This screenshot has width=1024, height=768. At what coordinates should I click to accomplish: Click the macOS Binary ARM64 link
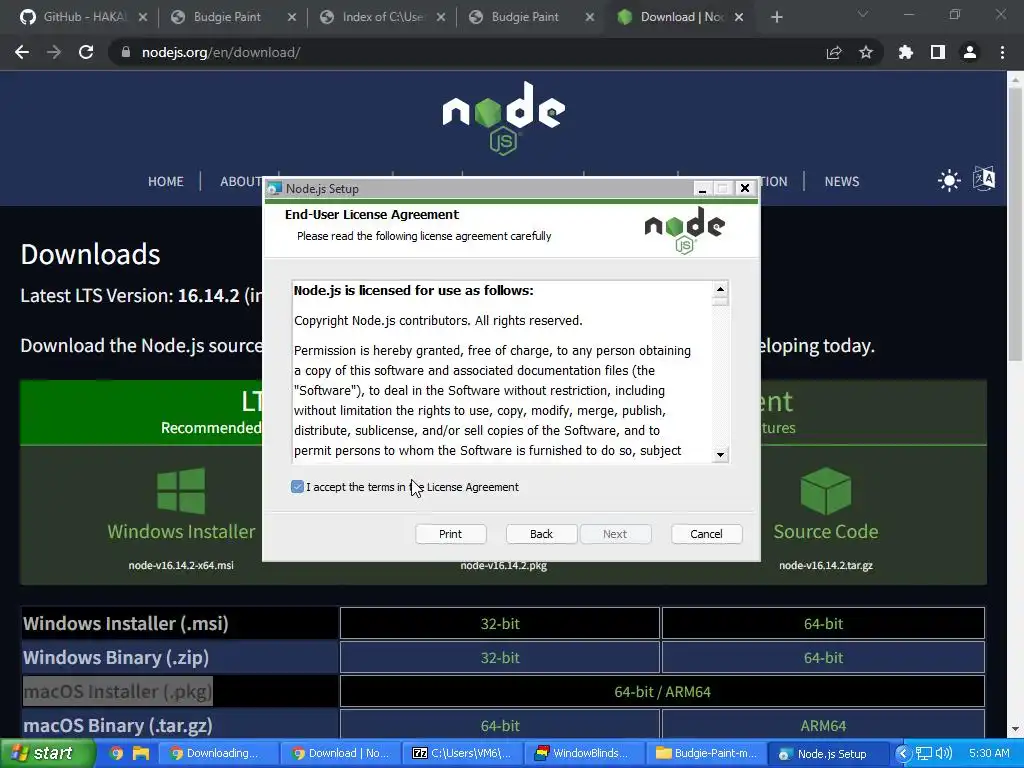tap(823, 725)
